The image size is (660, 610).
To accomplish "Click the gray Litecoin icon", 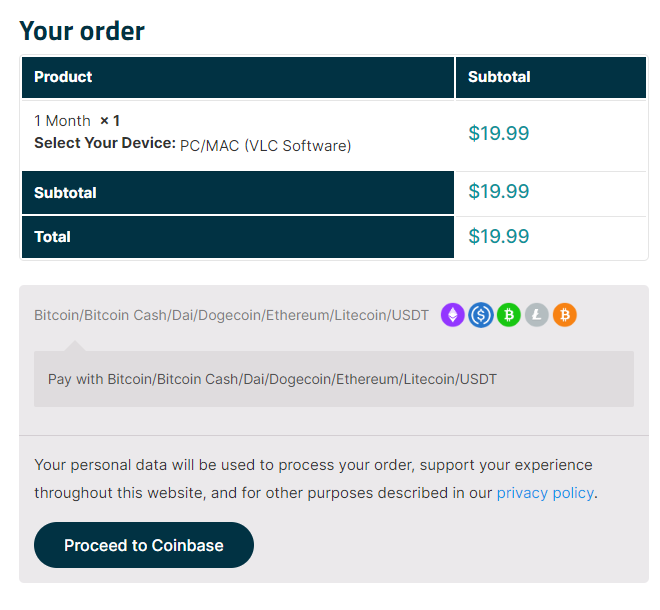I will point(537,316).
